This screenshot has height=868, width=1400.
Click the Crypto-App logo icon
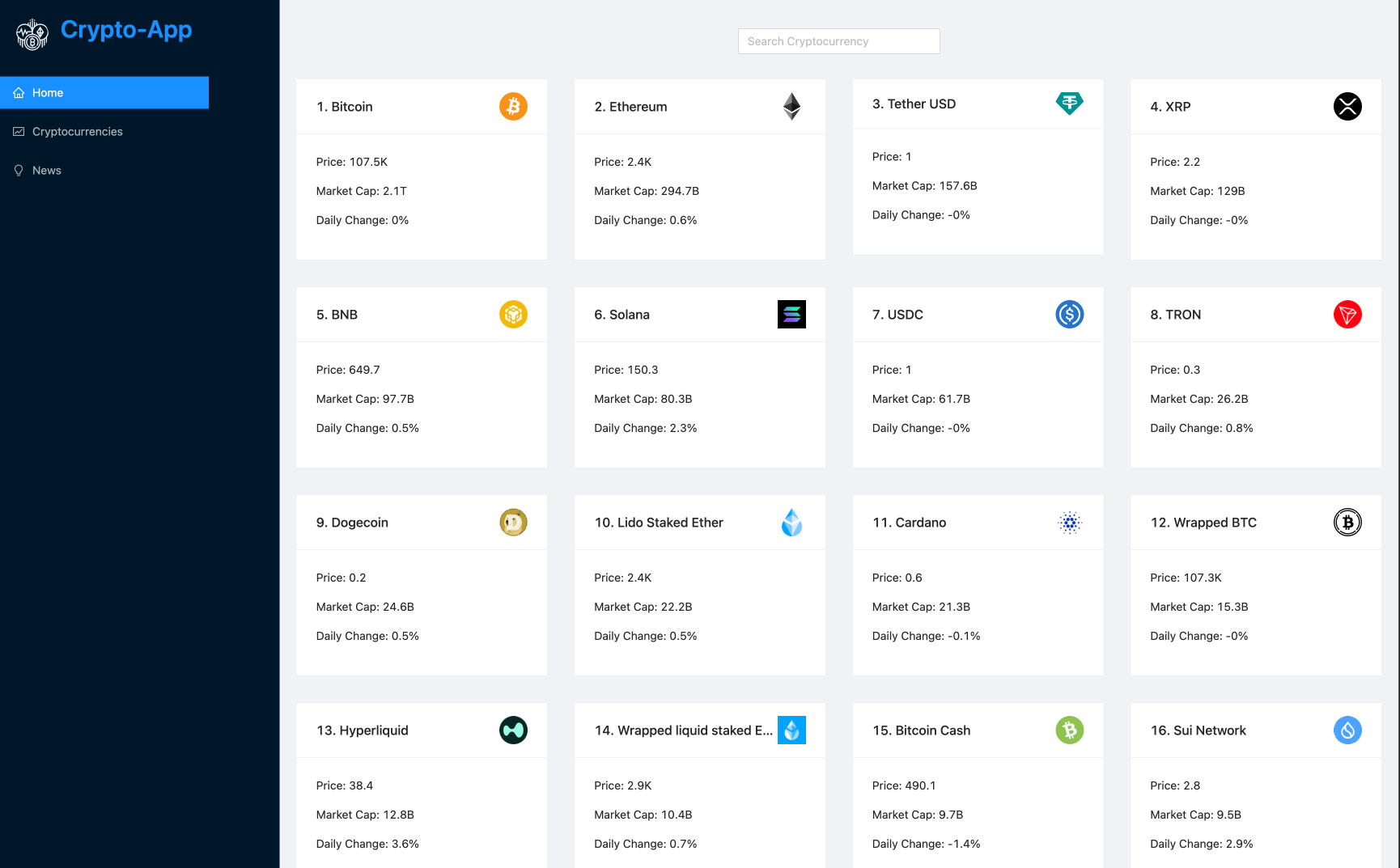(x=32, y=35)
